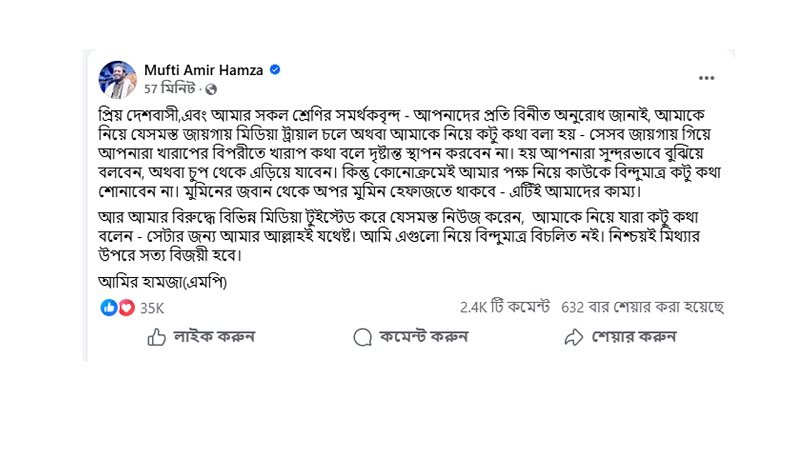Click the second paragraph beginning "আর আমার বিরুদ্ধে"
Image resolution: width=800 pixels, height=450 pixels.
click(x=400, y=235)
